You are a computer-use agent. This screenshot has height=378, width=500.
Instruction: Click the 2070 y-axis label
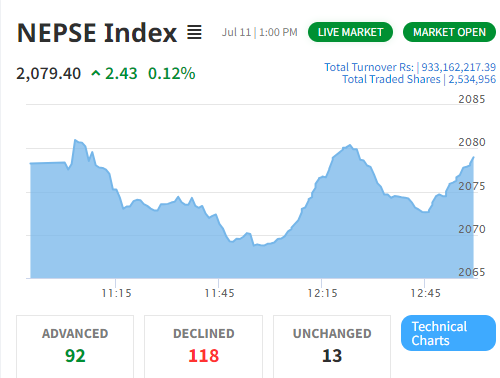coord(472,229)
